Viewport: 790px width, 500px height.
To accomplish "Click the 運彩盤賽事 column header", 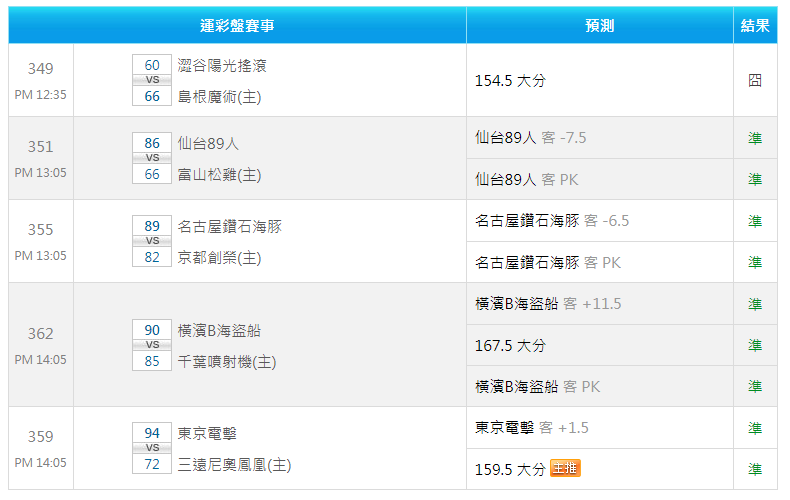I will tap(237, 25).
